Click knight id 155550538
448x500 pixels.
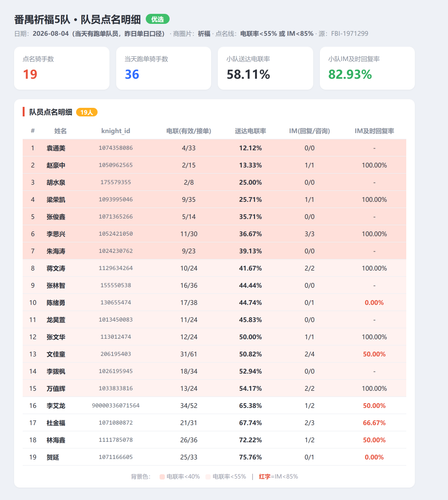[x=116, y=285]
